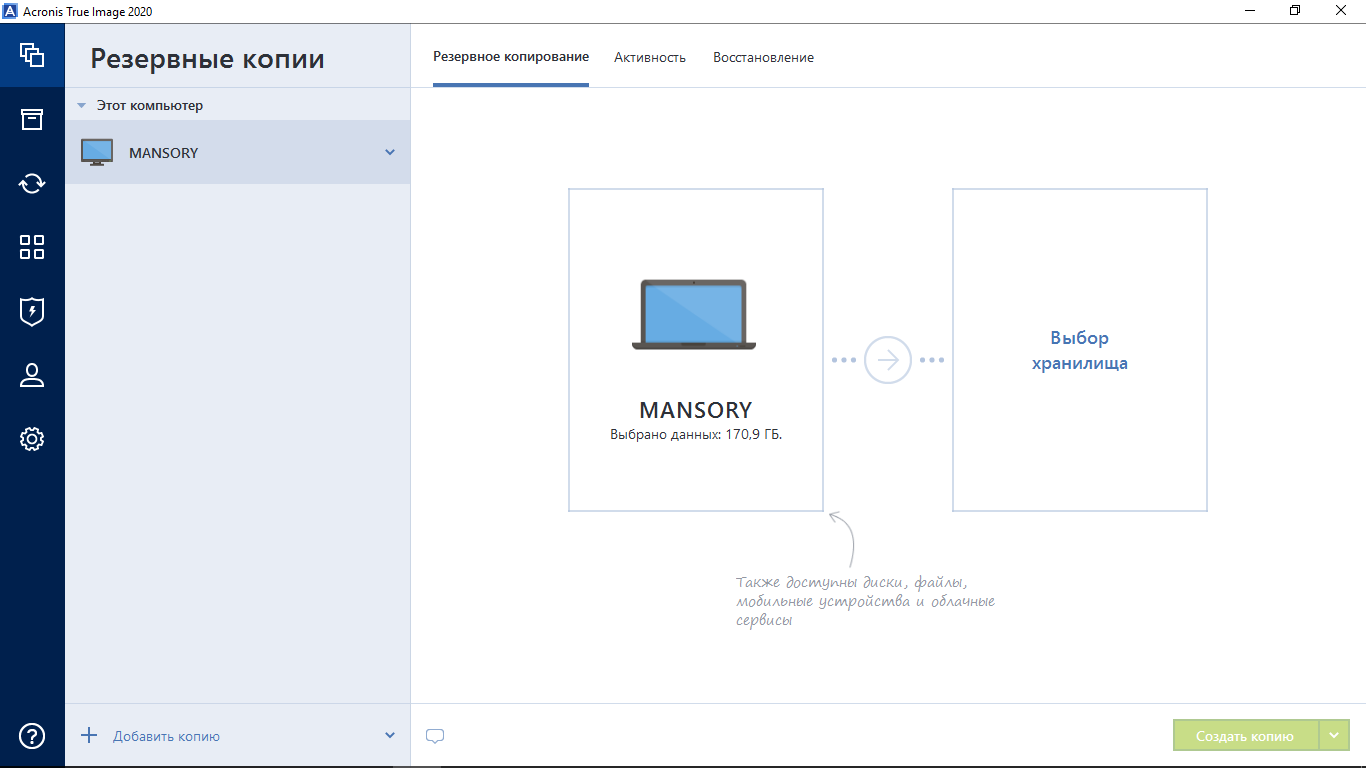
Task: Open the Settings gear sidebar icon
Action: tap(32, 439)
